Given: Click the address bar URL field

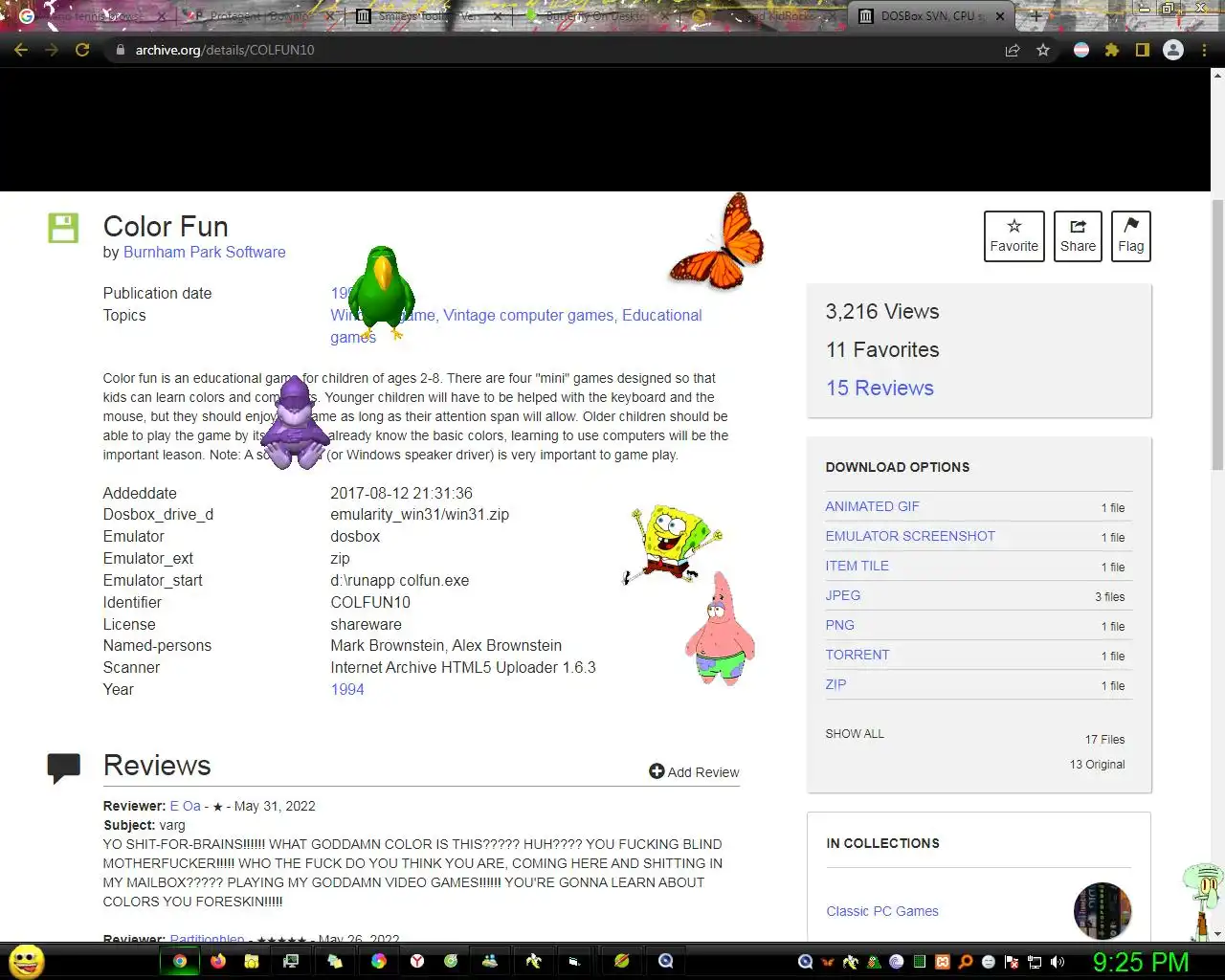Looking at the screenshot, I should [555, 50].
